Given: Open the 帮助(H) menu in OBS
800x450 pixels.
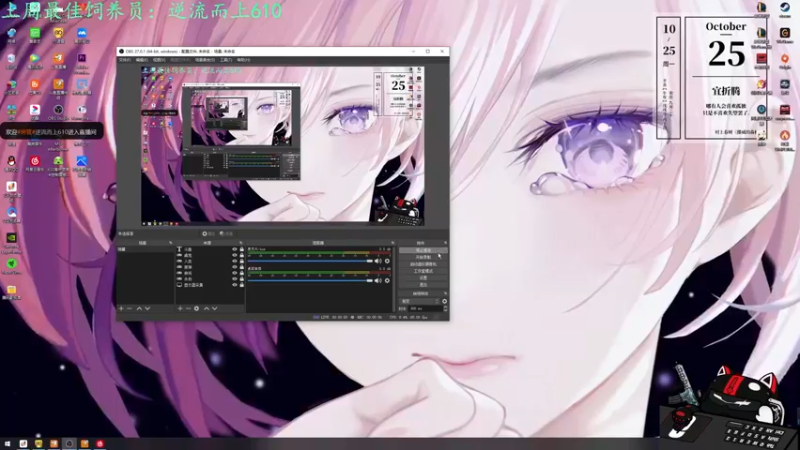Looking at the screenshot, I should pyautogui.click(x=243, y=60).
